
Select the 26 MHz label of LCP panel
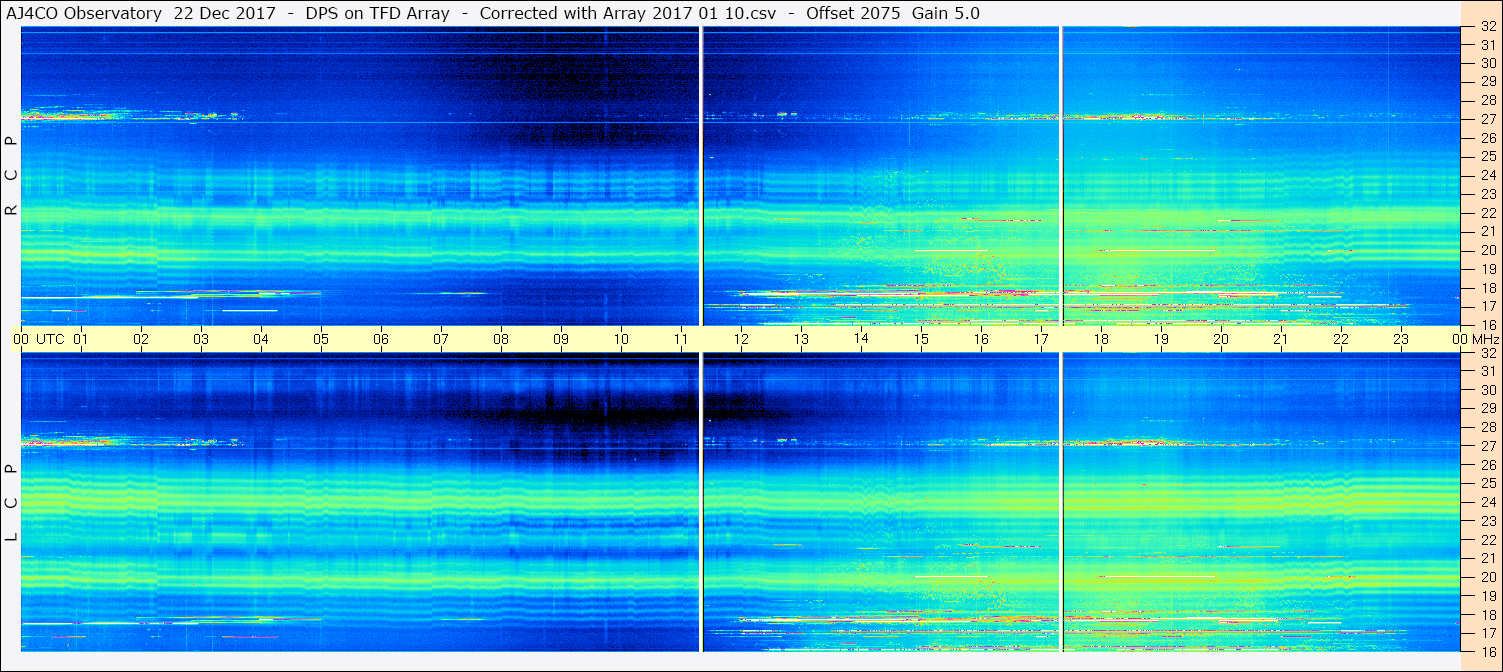[1488, 465]
